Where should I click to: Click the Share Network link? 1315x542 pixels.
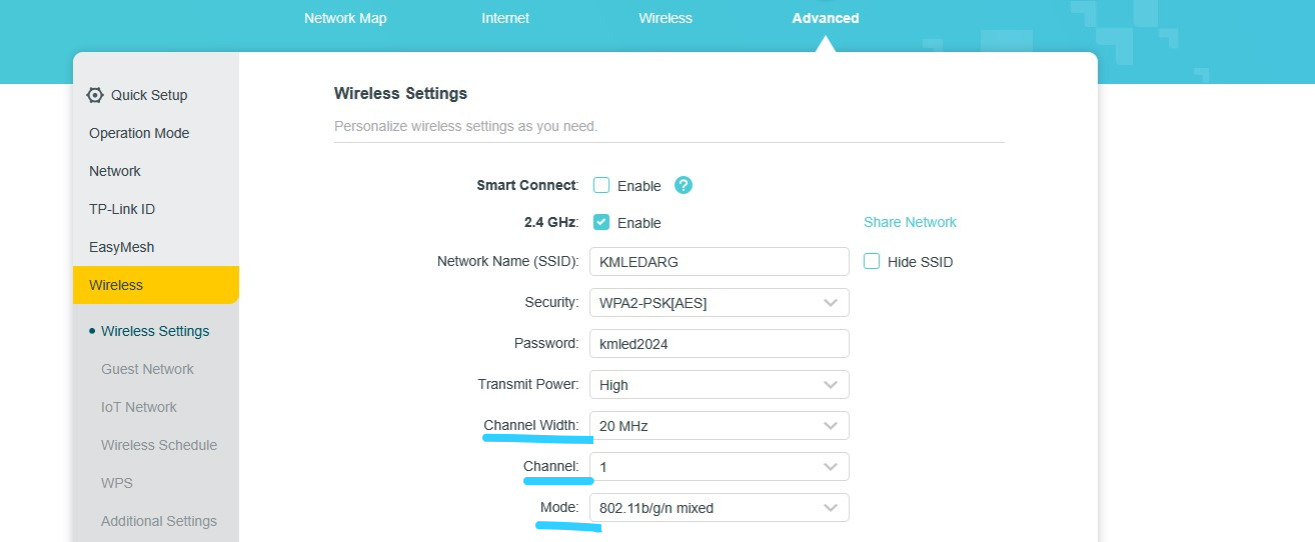coord(910,222)
